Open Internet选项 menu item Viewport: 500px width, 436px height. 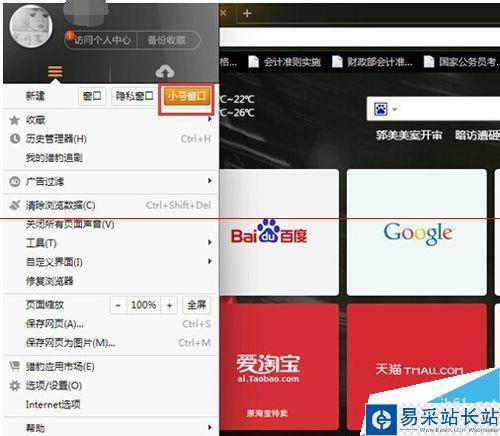(110, 405)
